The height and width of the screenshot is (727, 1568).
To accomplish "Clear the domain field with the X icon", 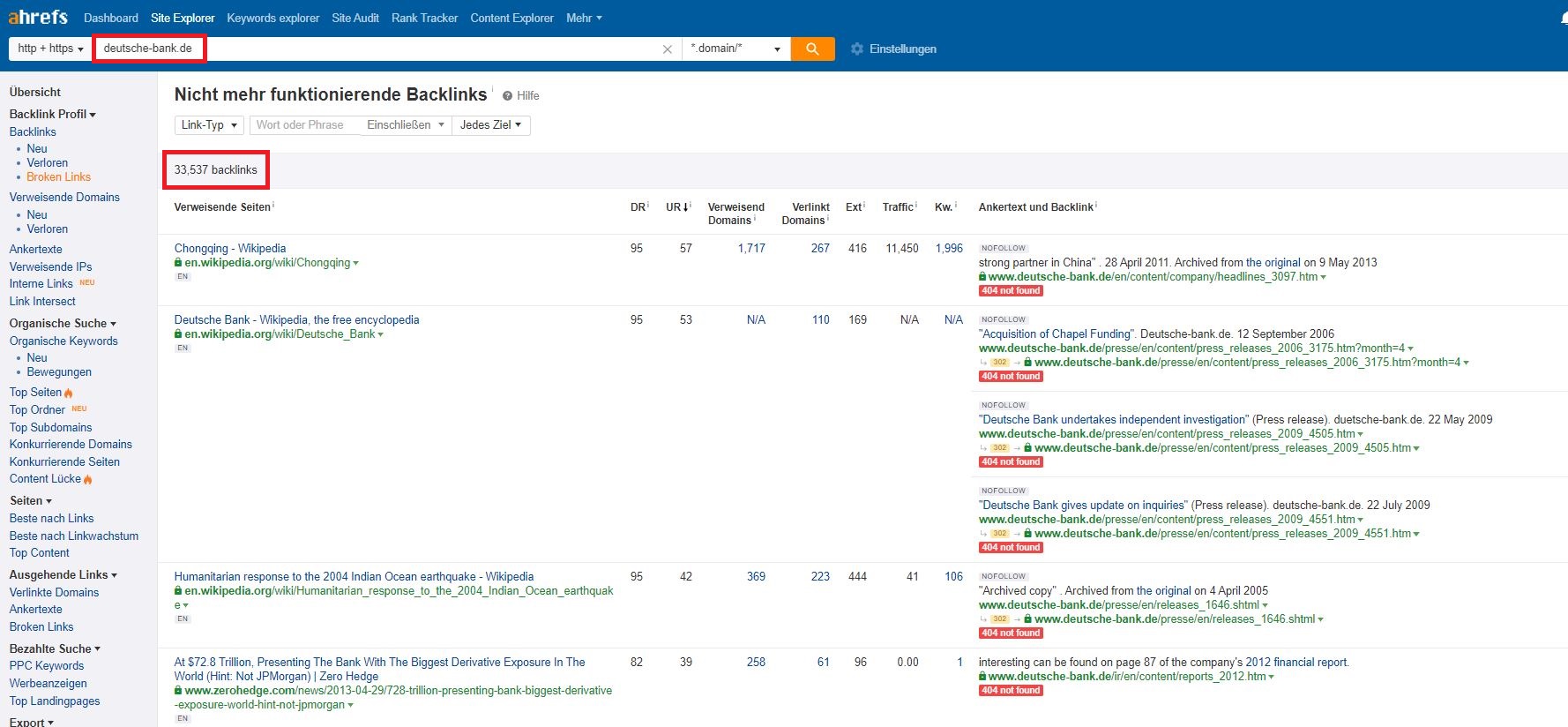I will [668, 49].
